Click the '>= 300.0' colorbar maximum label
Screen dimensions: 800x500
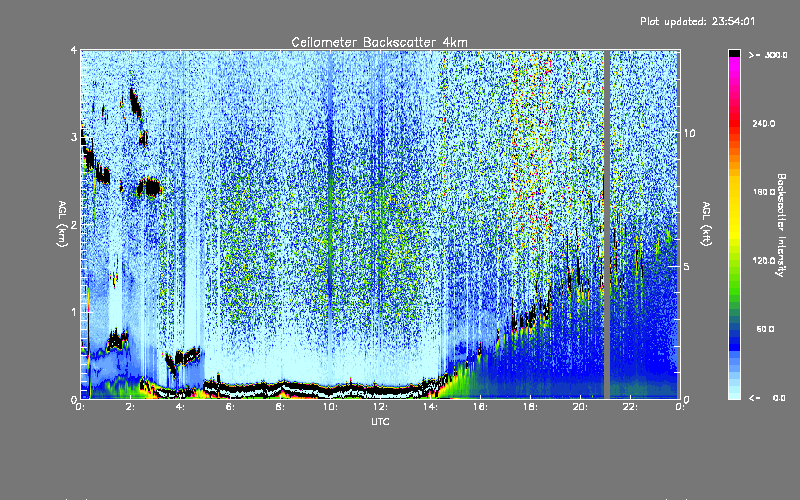click(768, 55)
